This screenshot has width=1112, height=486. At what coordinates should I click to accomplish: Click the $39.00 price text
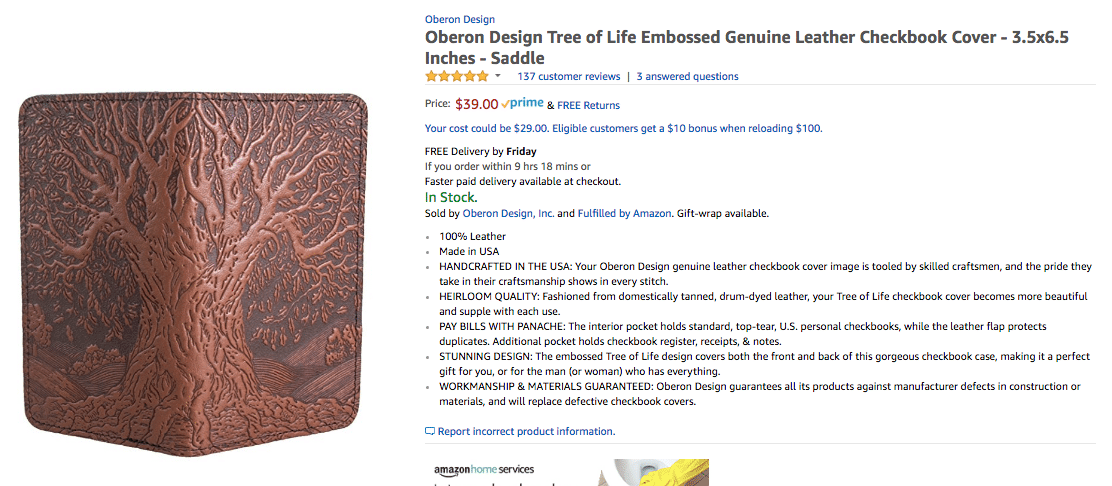[x=477, y=104]
